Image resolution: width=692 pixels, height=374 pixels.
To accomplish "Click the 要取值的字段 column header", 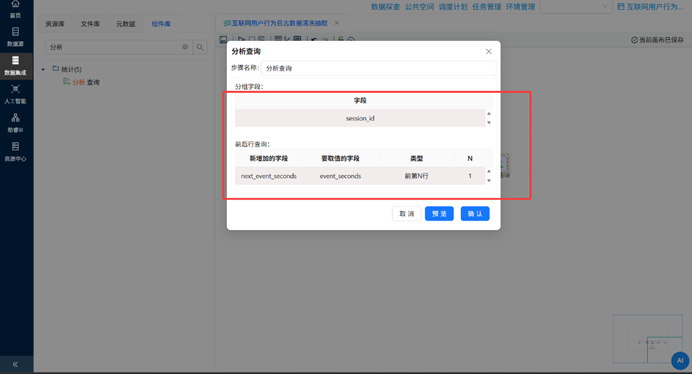I will pos(340,158).
